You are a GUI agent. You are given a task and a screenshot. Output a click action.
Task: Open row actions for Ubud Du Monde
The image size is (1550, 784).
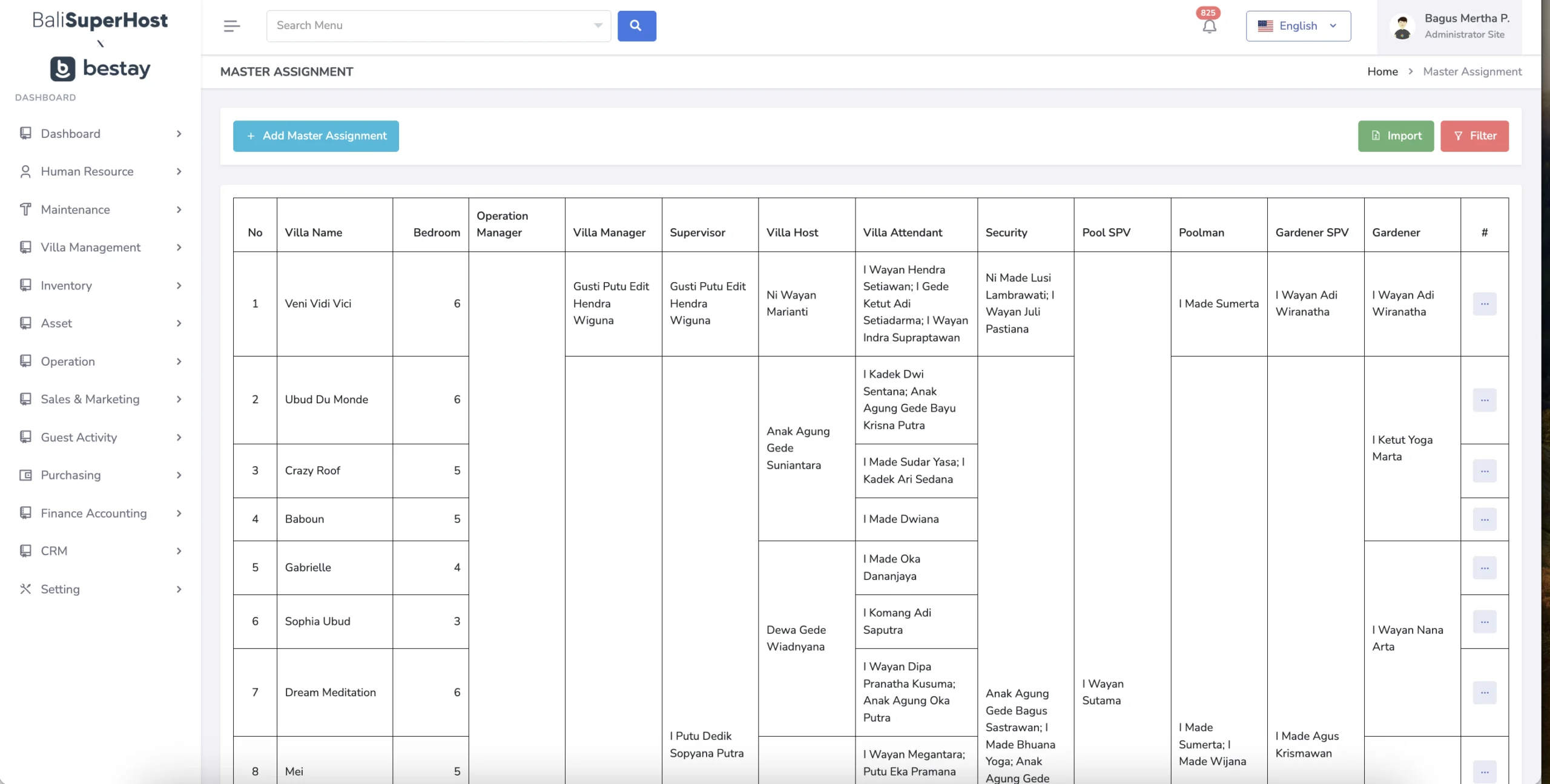click(x=1485, y=400)
